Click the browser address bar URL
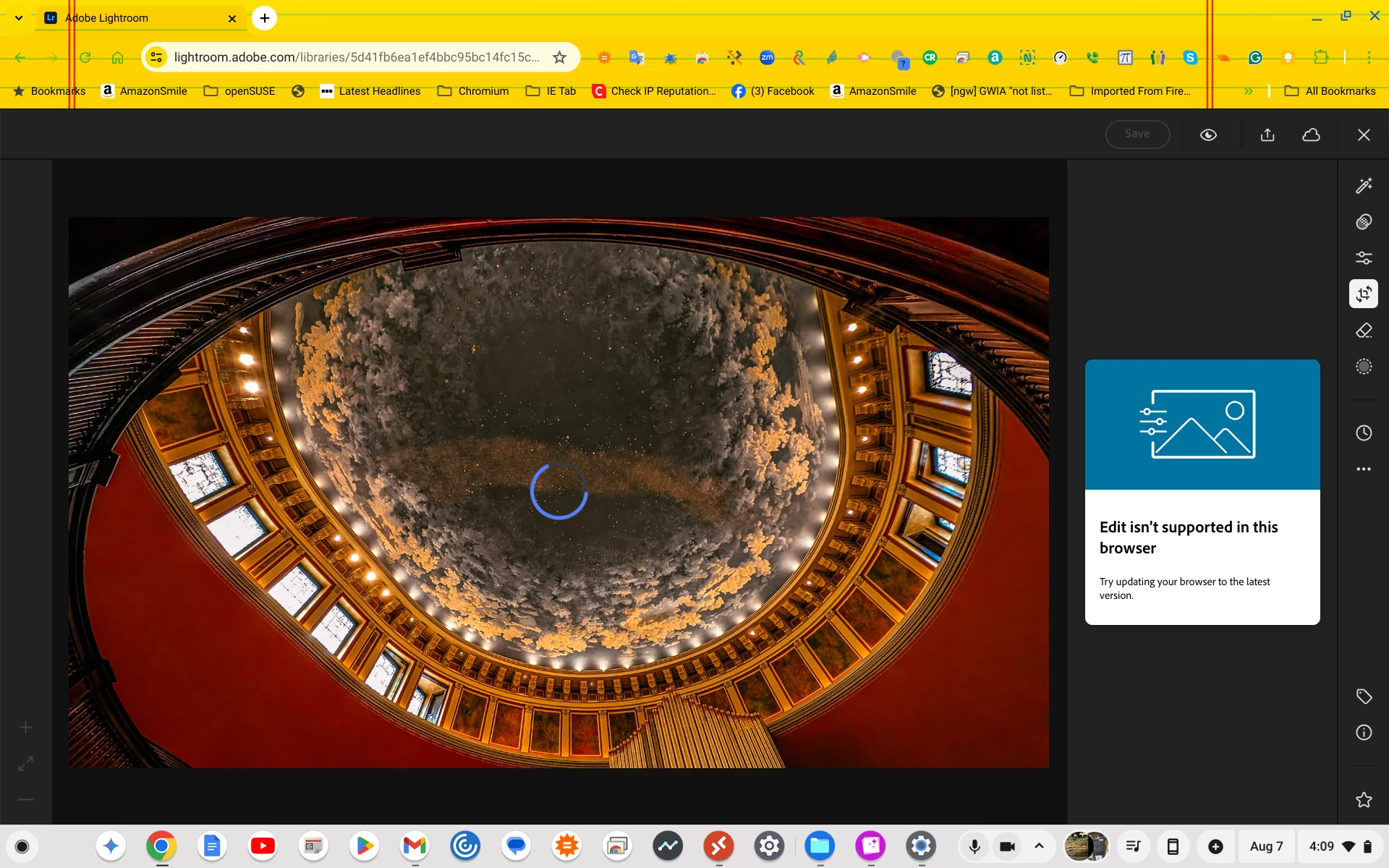The width and height of the screenshot is (1389, 868). (x=356, y=57)
